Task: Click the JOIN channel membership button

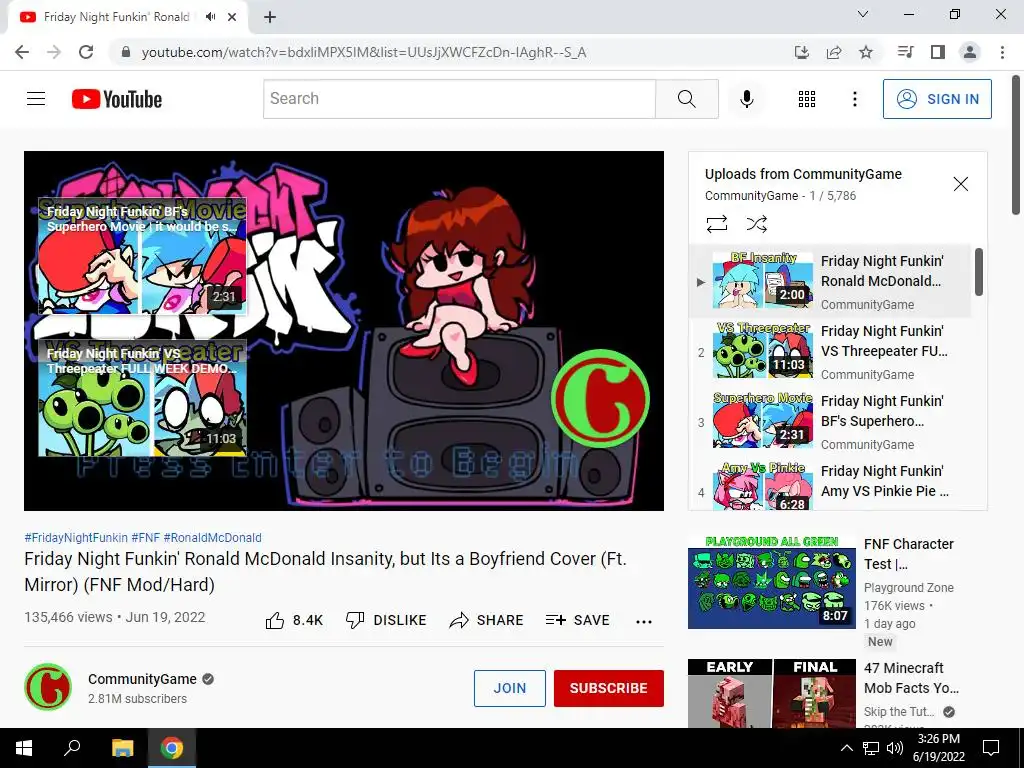Action: (509, 688)
